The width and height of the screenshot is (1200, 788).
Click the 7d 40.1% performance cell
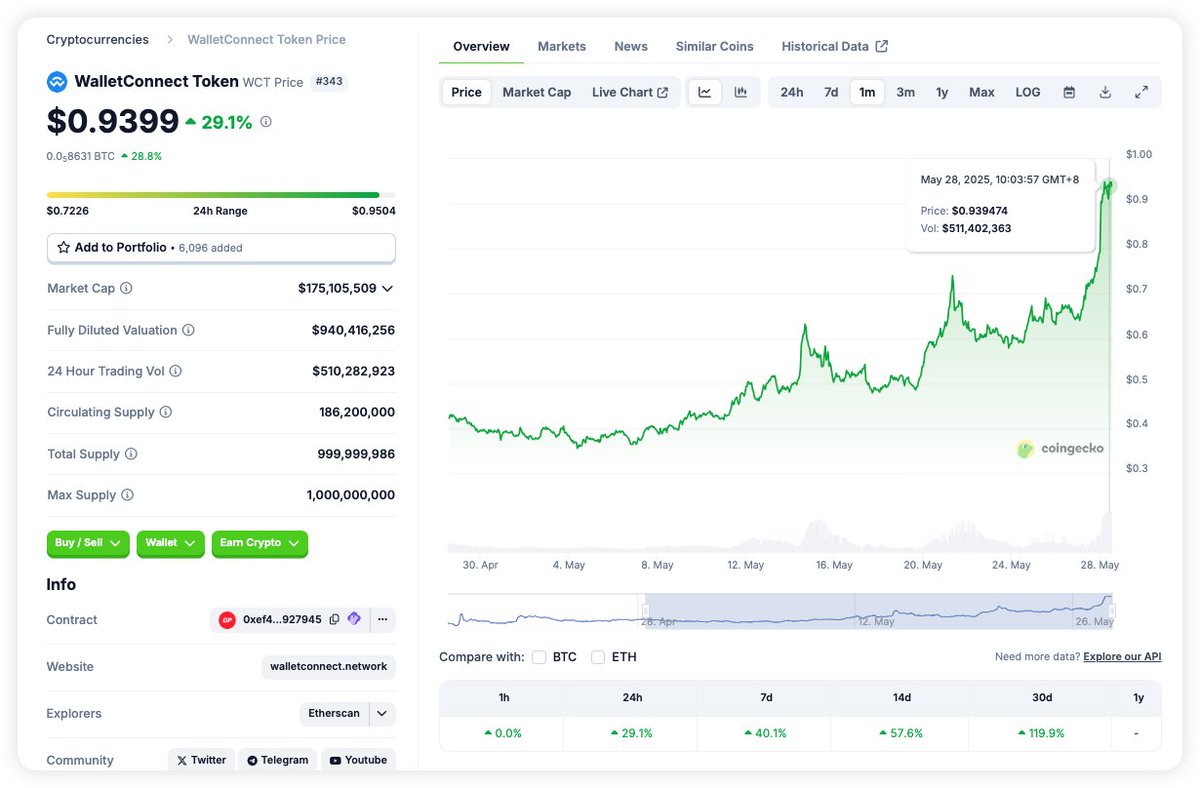tap(764, 733)
